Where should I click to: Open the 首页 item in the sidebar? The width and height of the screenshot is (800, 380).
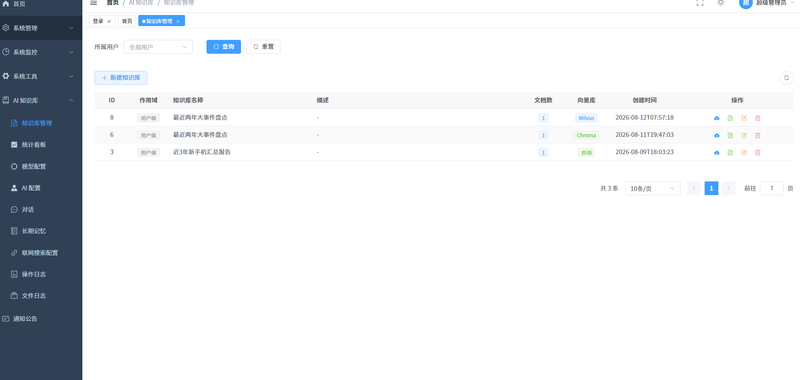tap(41, 4)
